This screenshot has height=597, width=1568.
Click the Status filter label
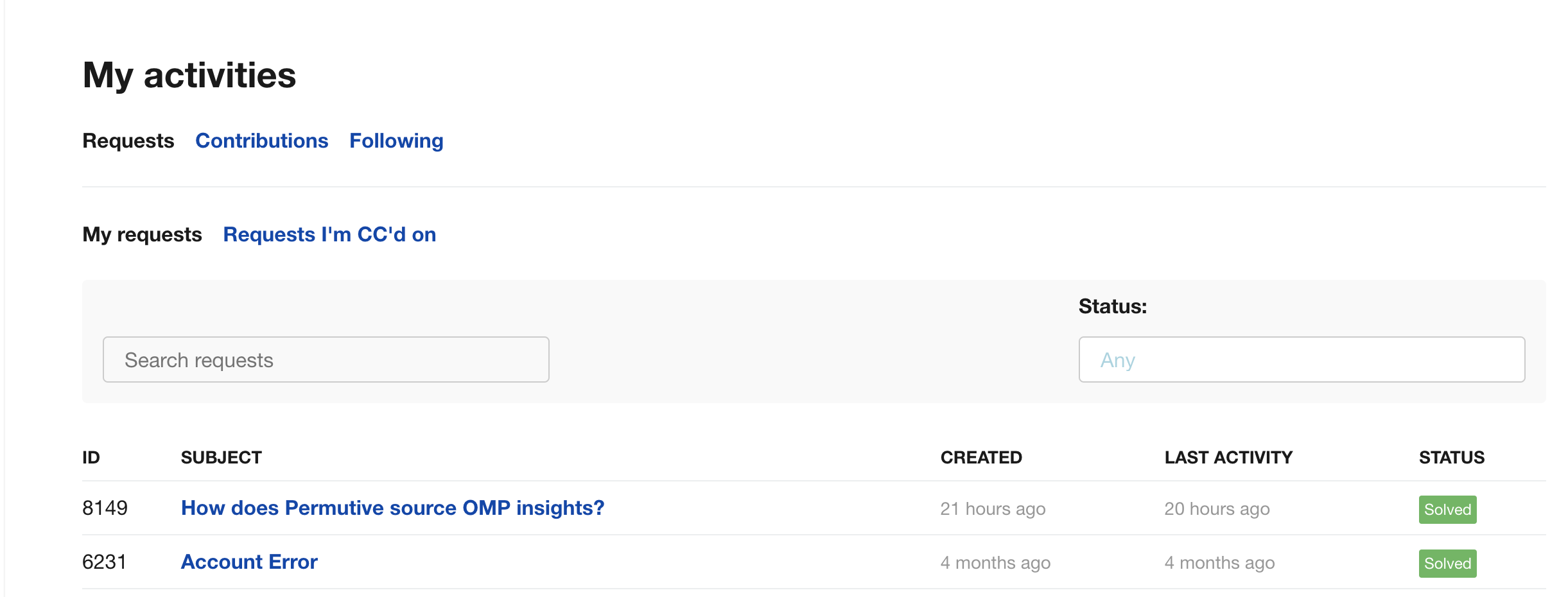coord(1112,306)
